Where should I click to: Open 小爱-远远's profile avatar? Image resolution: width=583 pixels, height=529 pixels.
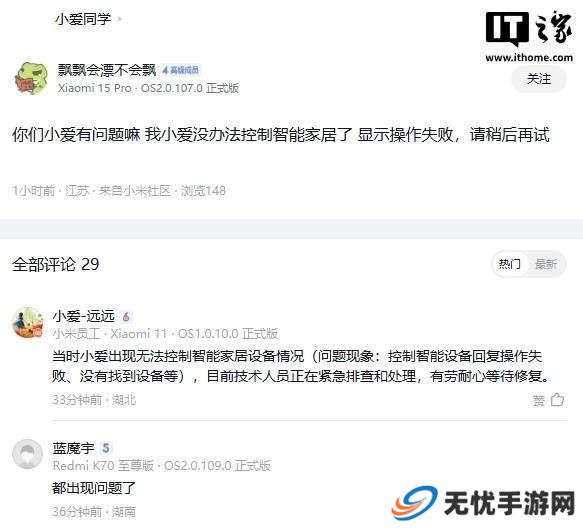pos(28,322)
